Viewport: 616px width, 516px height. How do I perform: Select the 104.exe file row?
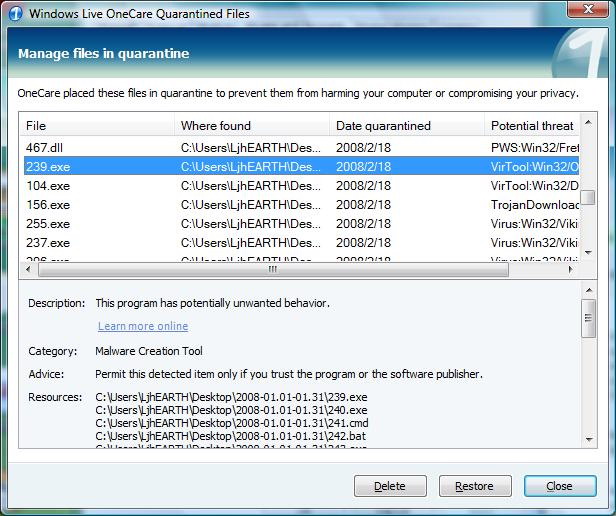[301, 185]
